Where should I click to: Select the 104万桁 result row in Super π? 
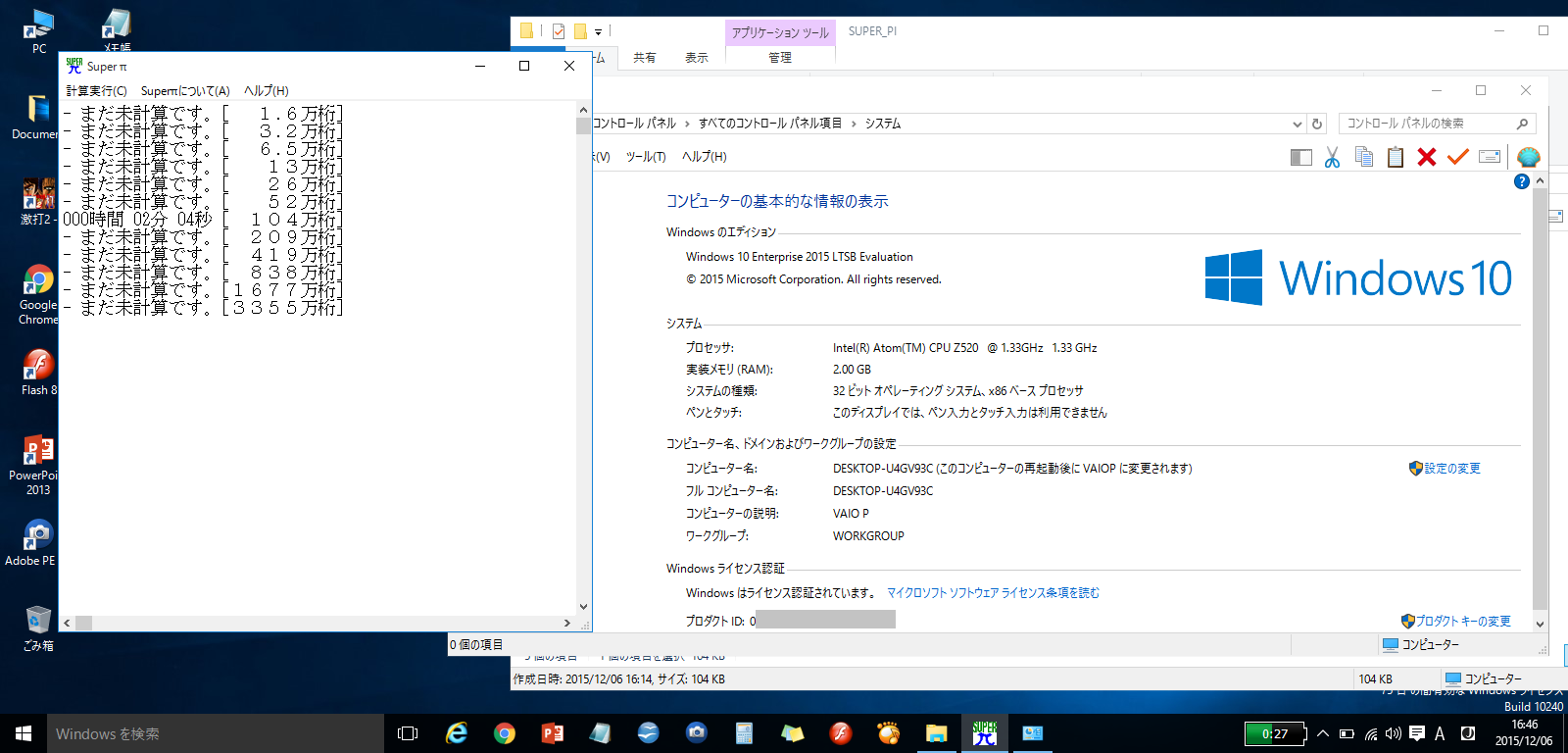coord(203,220)
